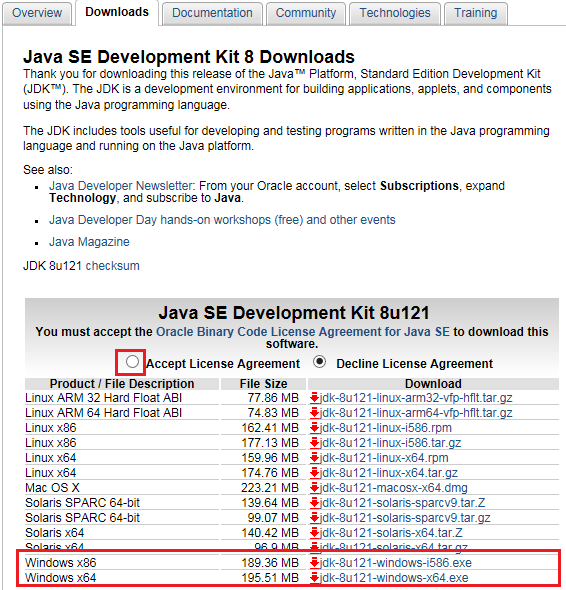Click download arrow icon beside jdk-8u121-solaris-sparcv9.tar.Z
The height and width of the screenshot is (590, 566).
pos(315,503)
